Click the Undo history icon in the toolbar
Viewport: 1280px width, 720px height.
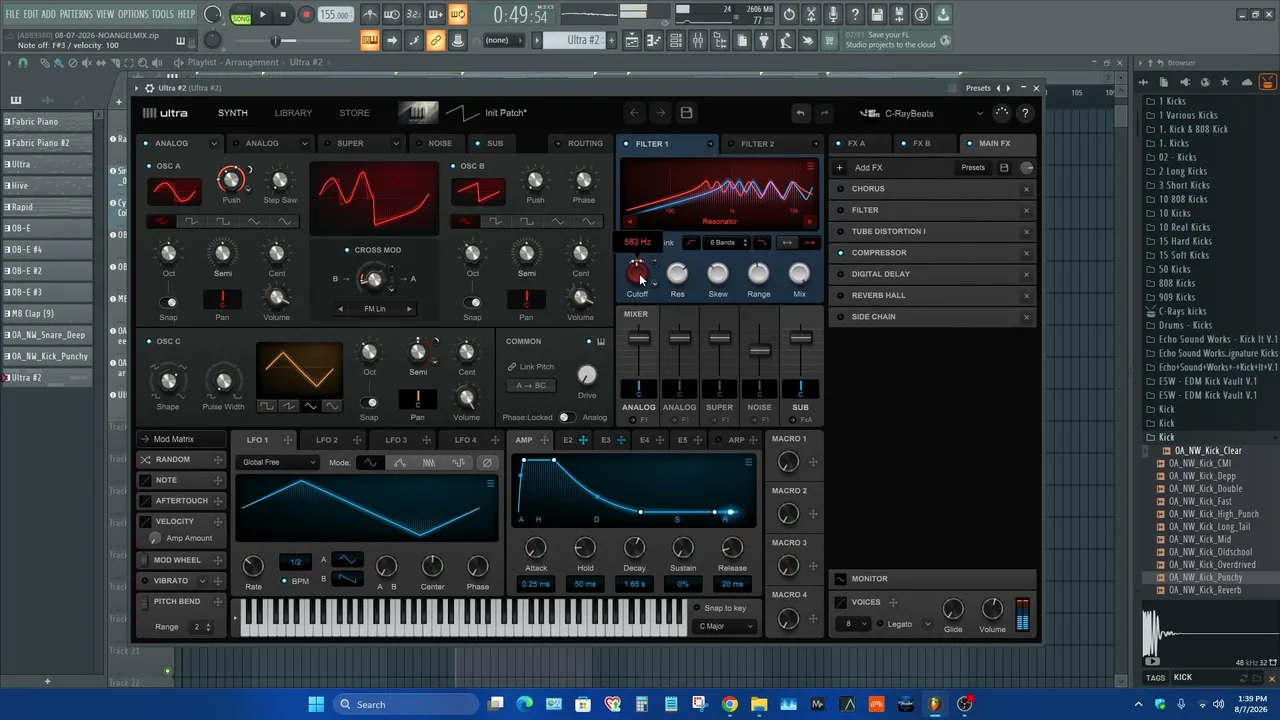[789, 15]
